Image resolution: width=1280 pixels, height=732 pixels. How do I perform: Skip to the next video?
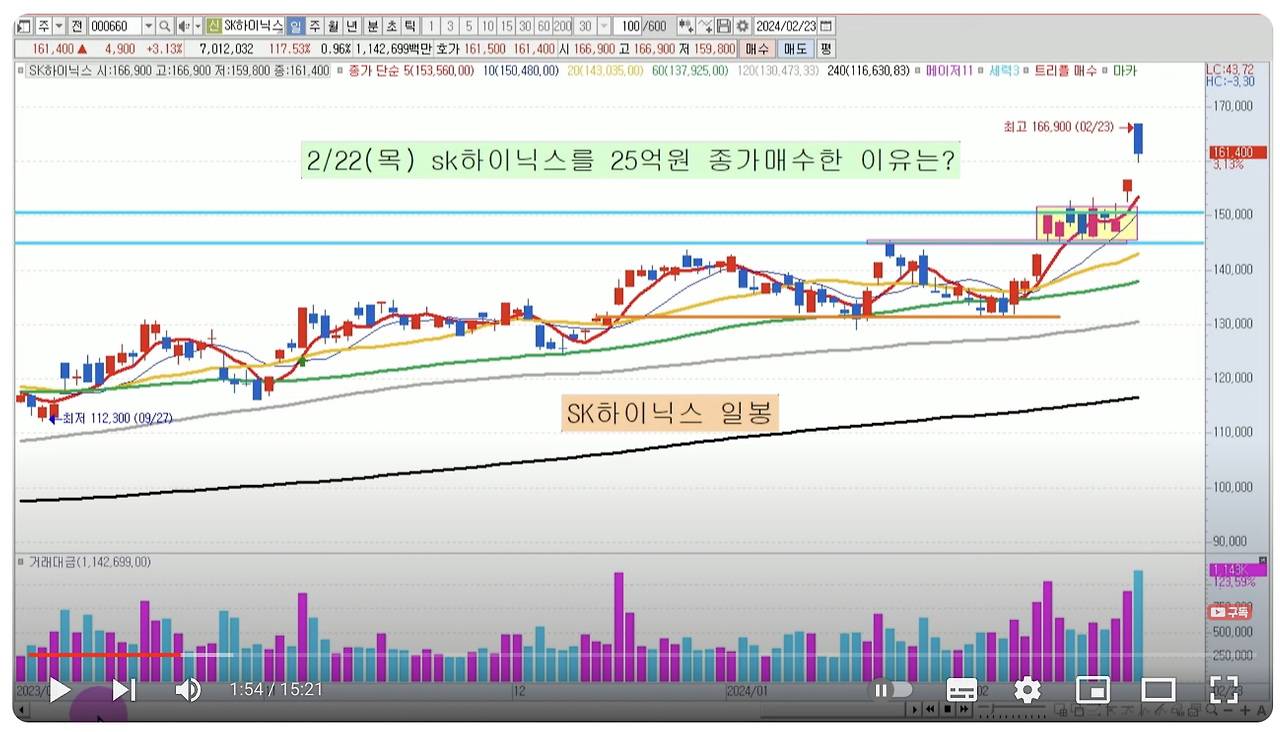[124, 690]
